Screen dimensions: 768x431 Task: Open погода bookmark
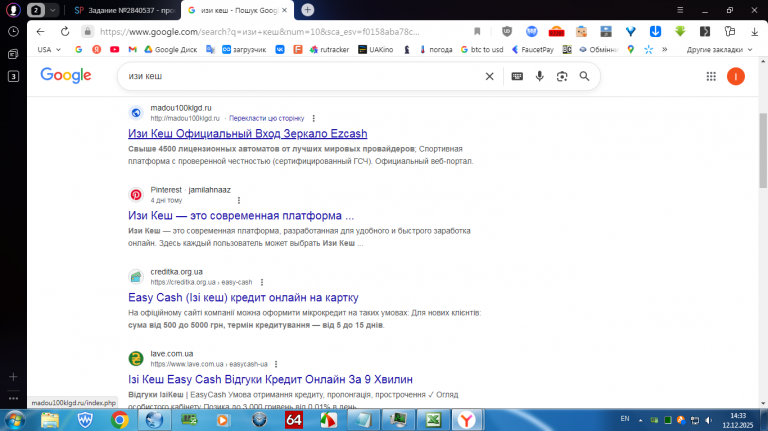436,49
